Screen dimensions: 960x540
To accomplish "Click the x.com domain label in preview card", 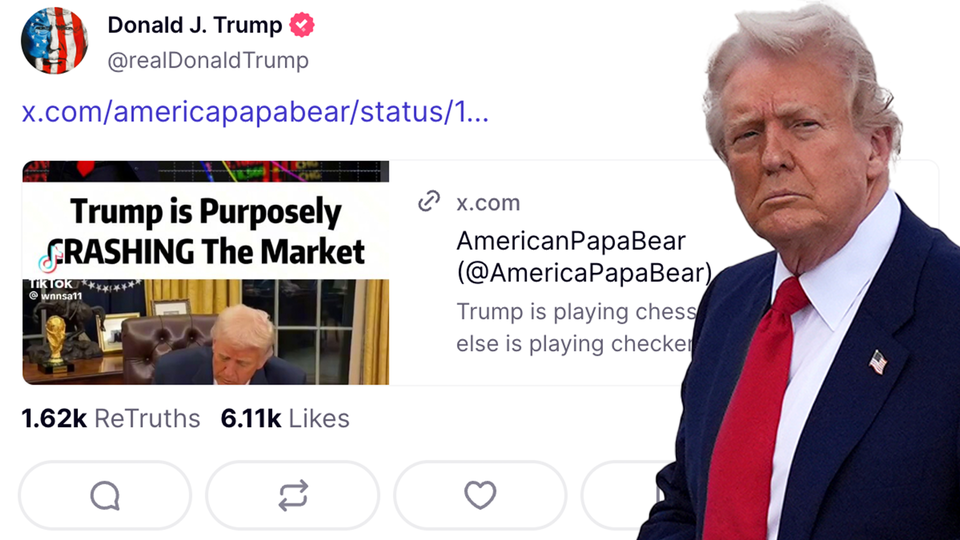I will (x=488, y=203).
